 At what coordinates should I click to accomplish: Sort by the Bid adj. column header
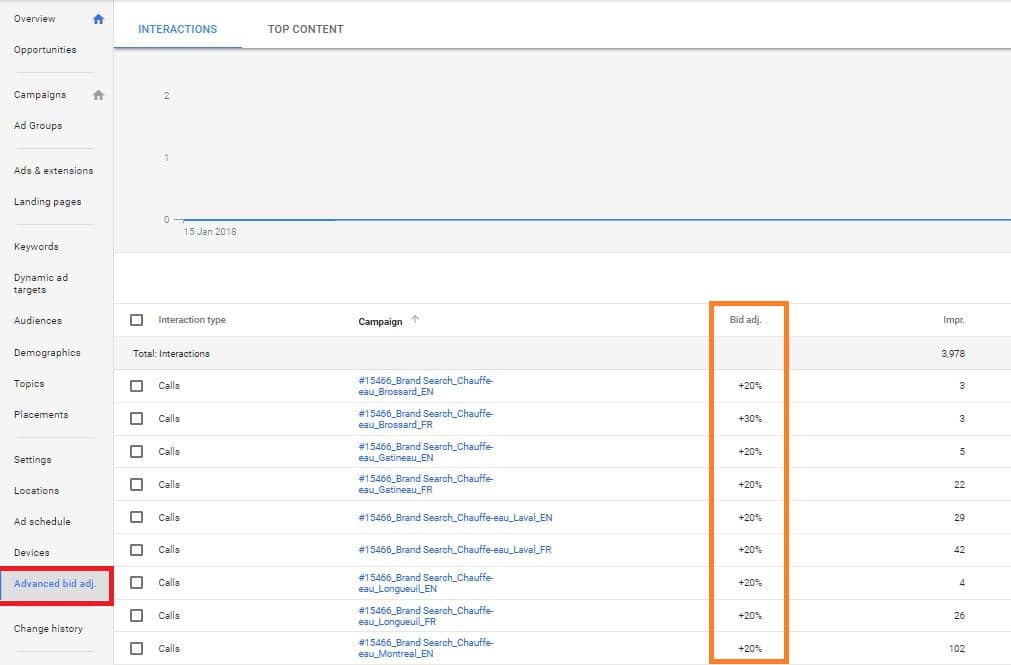tap(745, 321)
